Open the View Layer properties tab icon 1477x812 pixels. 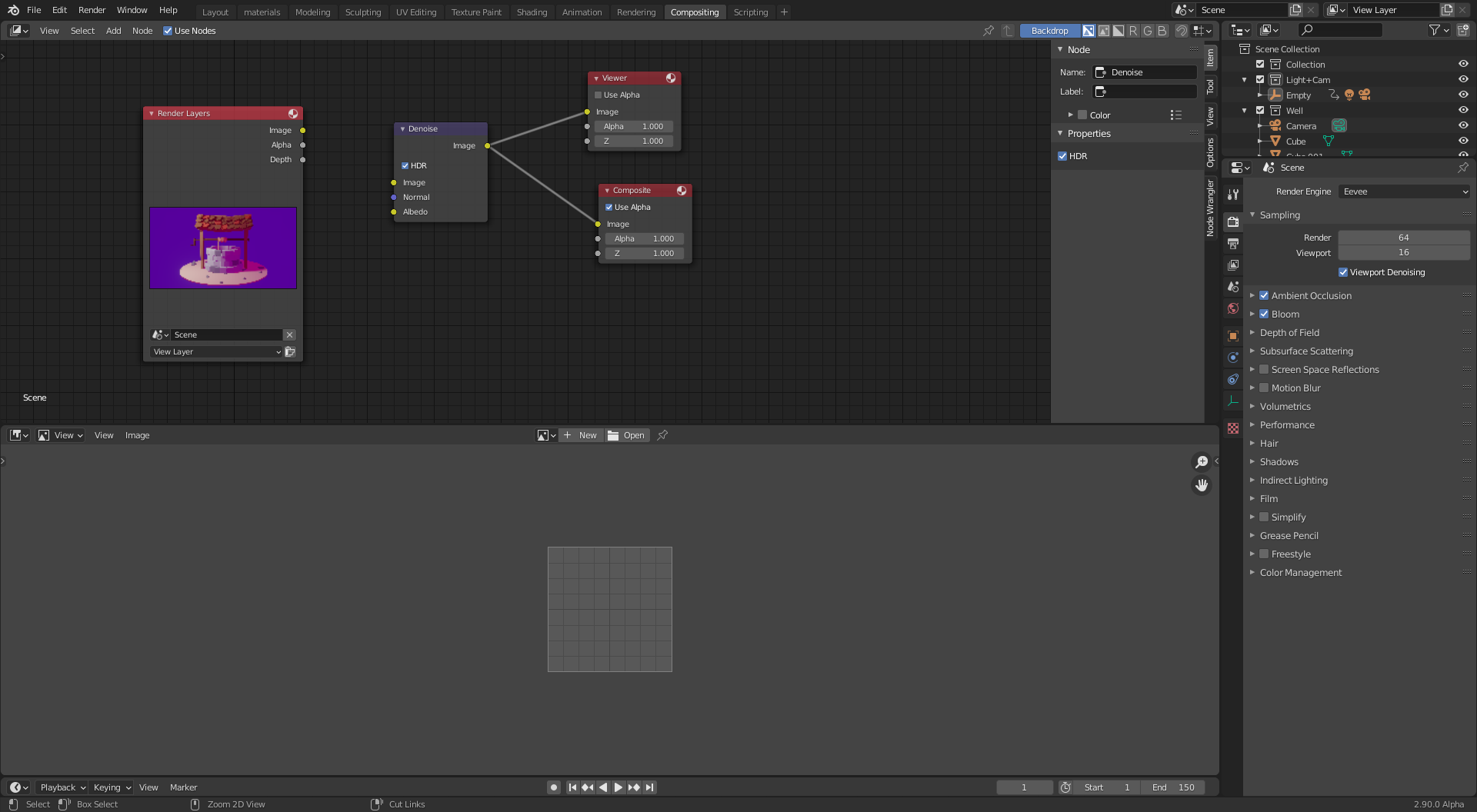(1233, 265)
